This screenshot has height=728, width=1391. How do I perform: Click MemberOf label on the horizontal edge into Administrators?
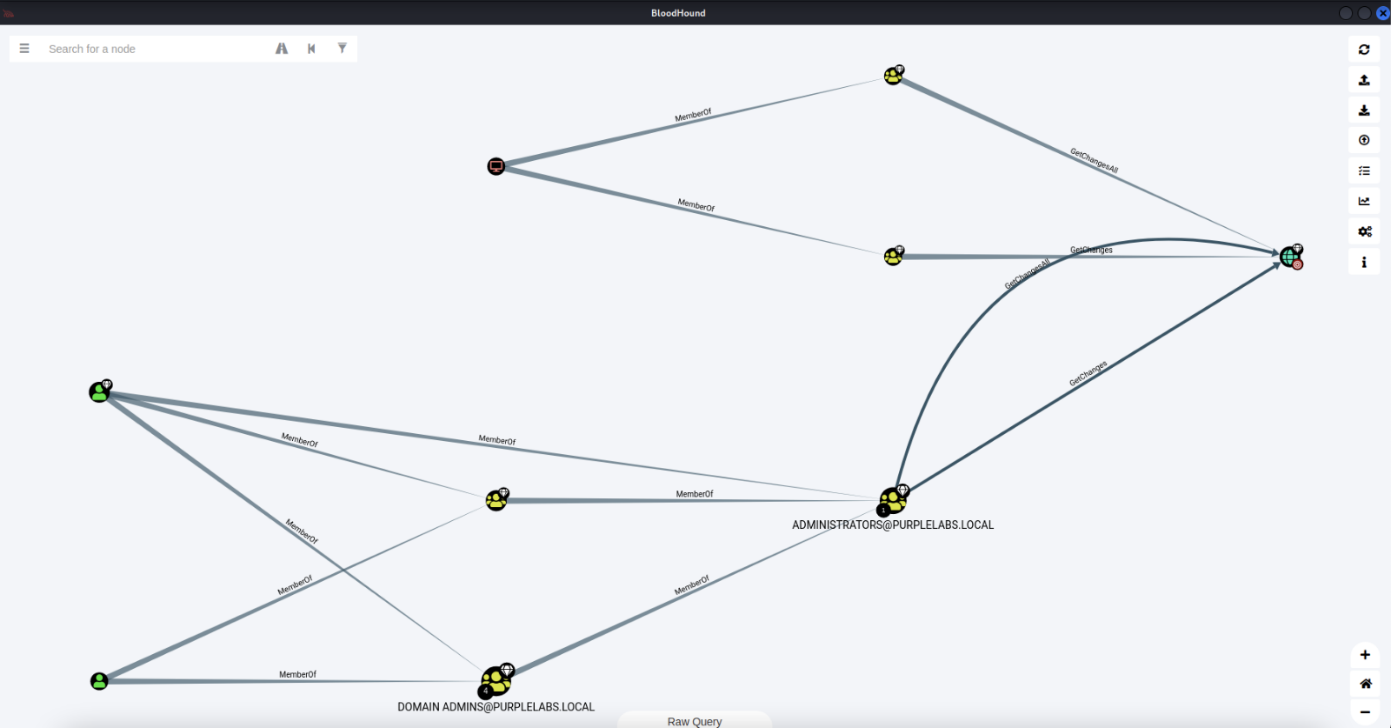(x=694, y=494)
